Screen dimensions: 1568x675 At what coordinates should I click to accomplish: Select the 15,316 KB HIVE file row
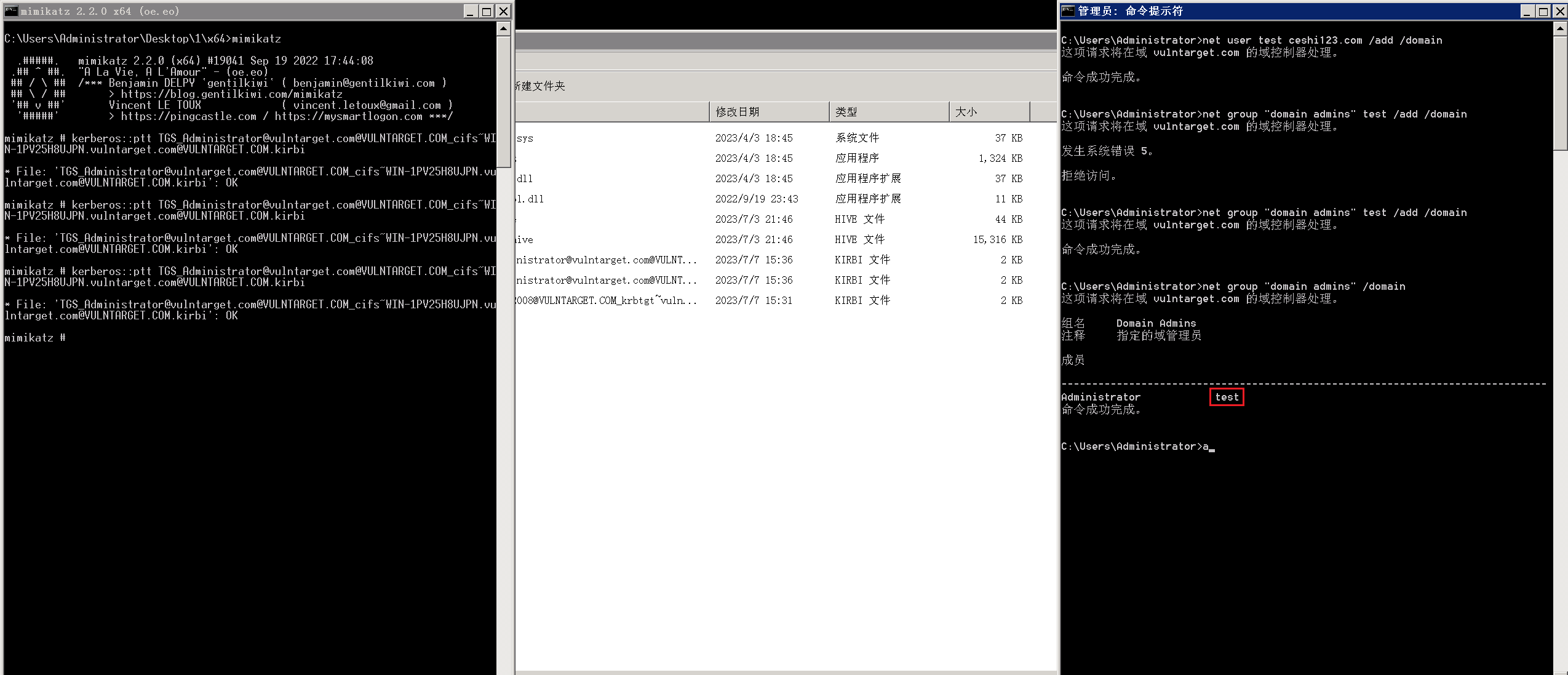click(772, 239)
